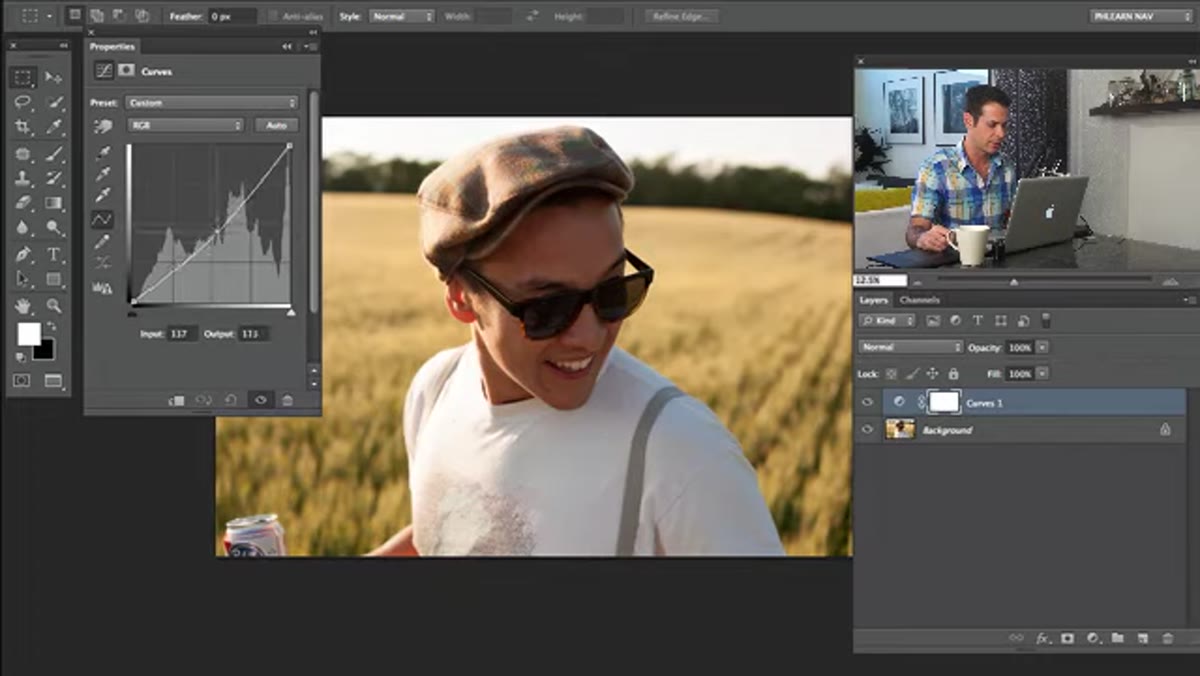This screenshot has height=676, width=1200.
Task: Select the Blur tool
Action: coord(23,228)
